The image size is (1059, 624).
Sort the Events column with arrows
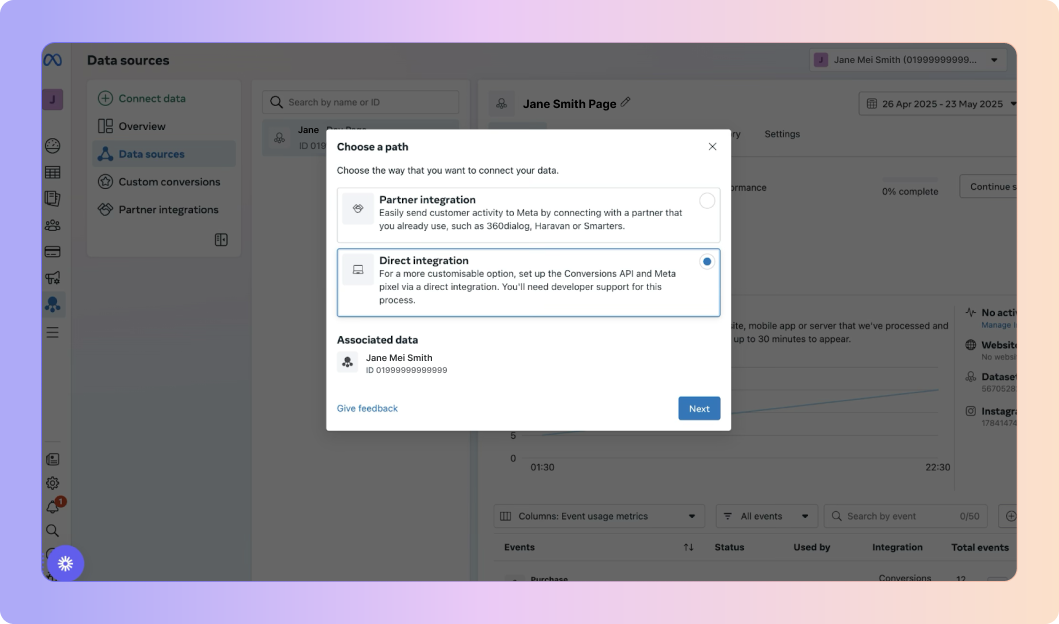pos(688,547)
